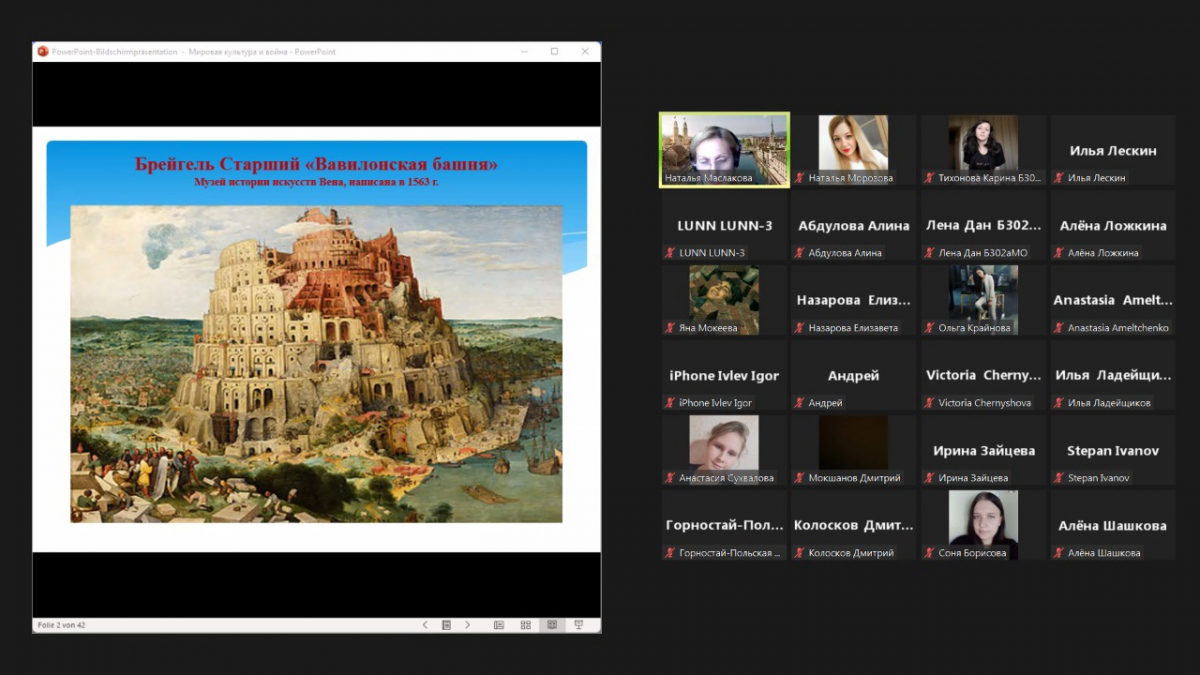
Task: Click the muted microphone icon for Колосков Дмитрий
Action: point(800,553)
